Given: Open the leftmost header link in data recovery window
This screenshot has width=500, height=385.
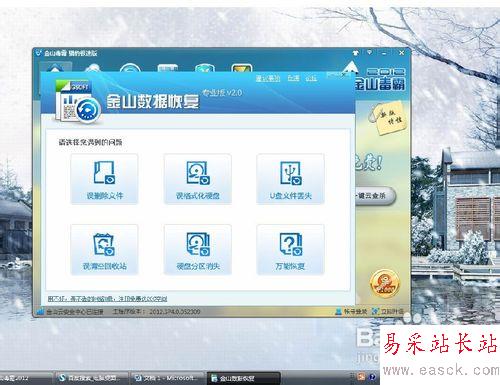Looking at the screenshot, I should pyautogui.click(x=268, y=78).
